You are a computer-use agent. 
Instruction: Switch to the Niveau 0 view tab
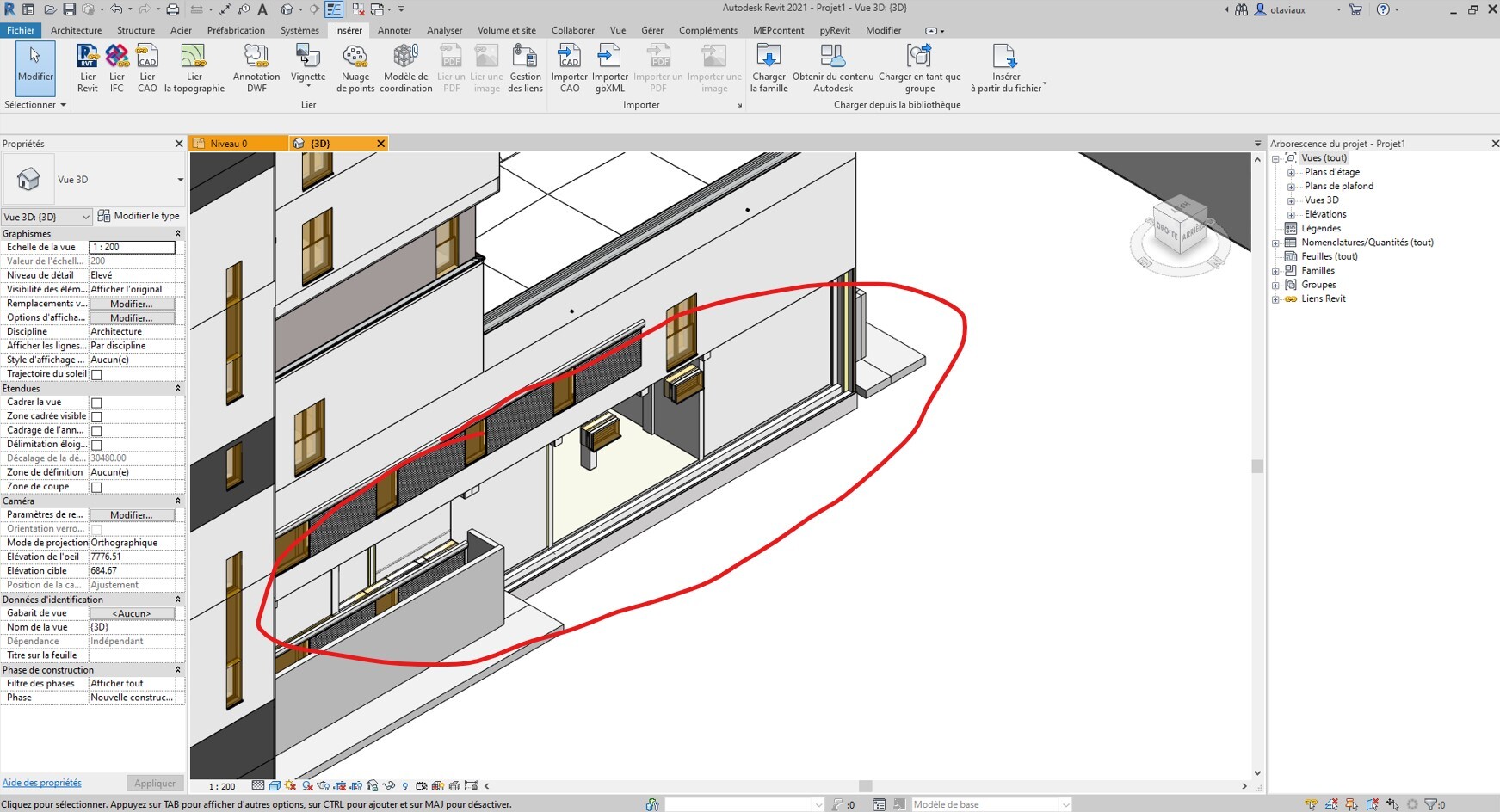229,144
